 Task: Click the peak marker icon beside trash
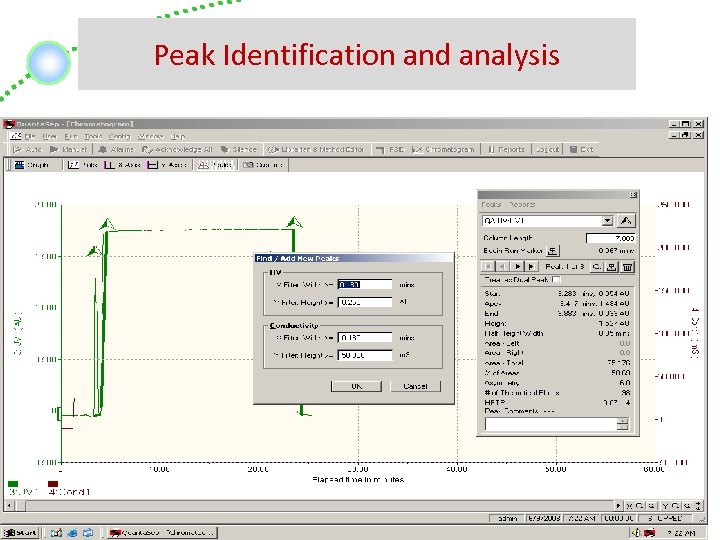coord(611,266)
